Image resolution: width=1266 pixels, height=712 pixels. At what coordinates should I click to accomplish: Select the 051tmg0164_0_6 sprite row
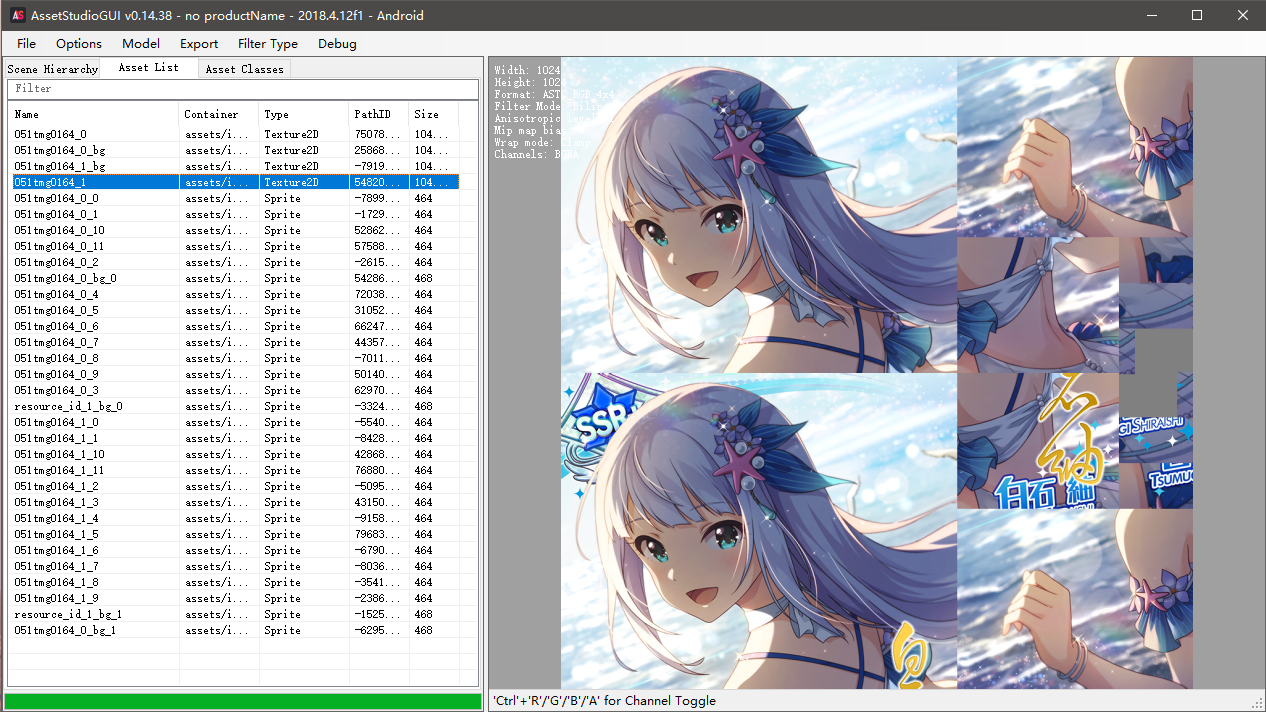click(x=235, y=326)
